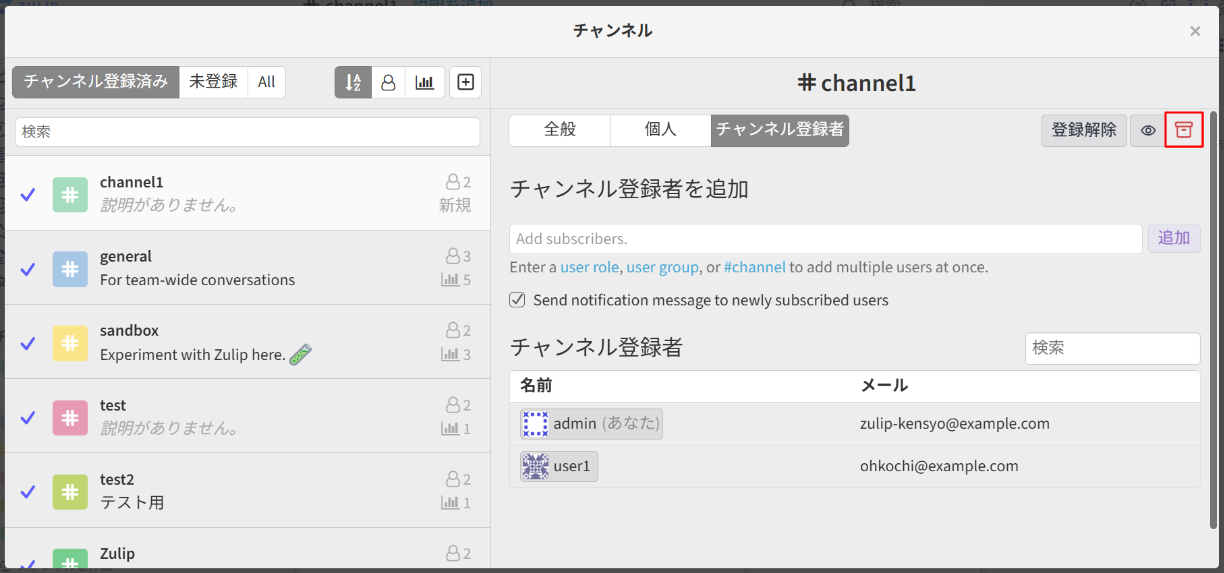Open the user role link

(590, 267)
